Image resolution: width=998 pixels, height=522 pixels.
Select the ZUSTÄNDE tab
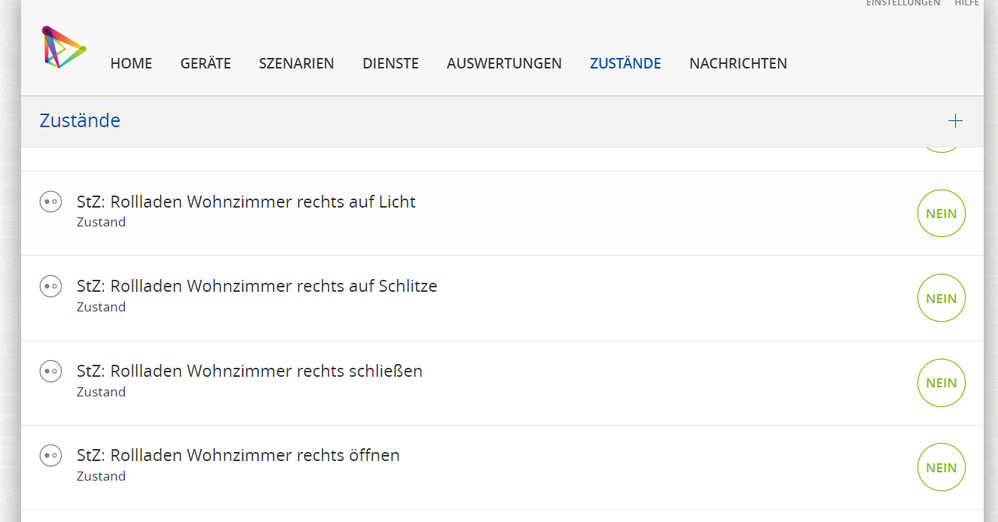[x=626, y=63]
